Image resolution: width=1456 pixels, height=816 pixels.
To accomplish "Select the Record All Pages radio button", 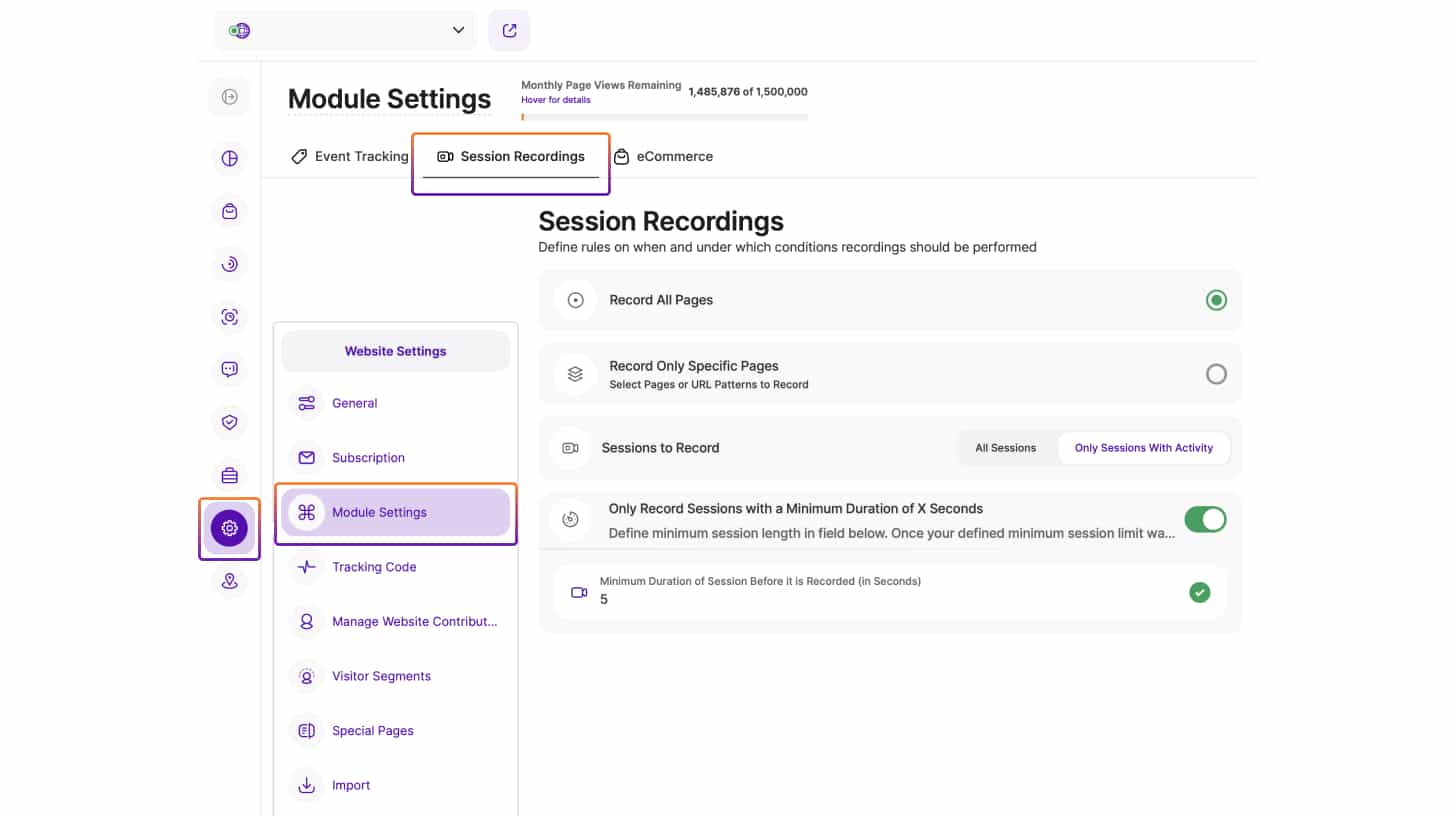I will tap(1215, 300).
